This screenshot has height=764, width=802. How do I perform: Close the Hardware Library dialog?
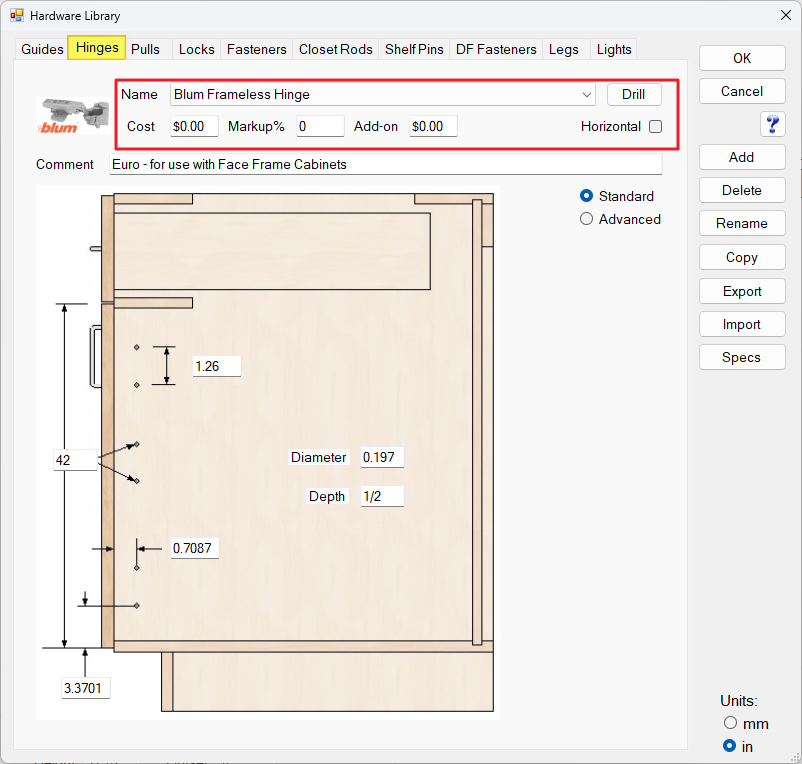coord(786,15)
